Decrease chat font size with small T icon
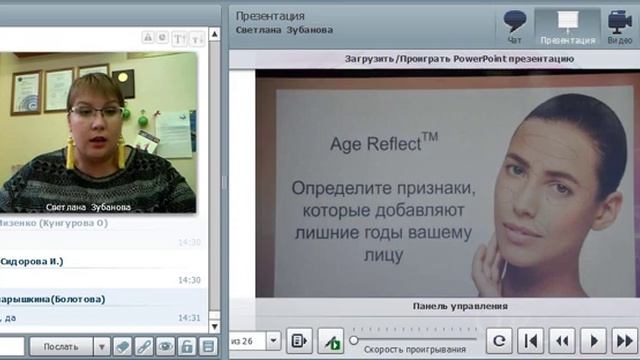Viewport: 640px width, 360px height. point(197,39)
